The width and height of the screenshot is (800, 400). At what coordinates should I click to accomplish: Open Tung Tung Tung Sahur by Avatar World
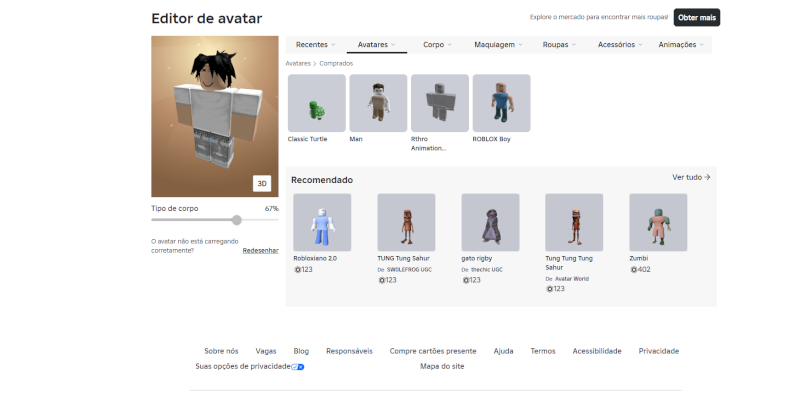tap(574, 222)
